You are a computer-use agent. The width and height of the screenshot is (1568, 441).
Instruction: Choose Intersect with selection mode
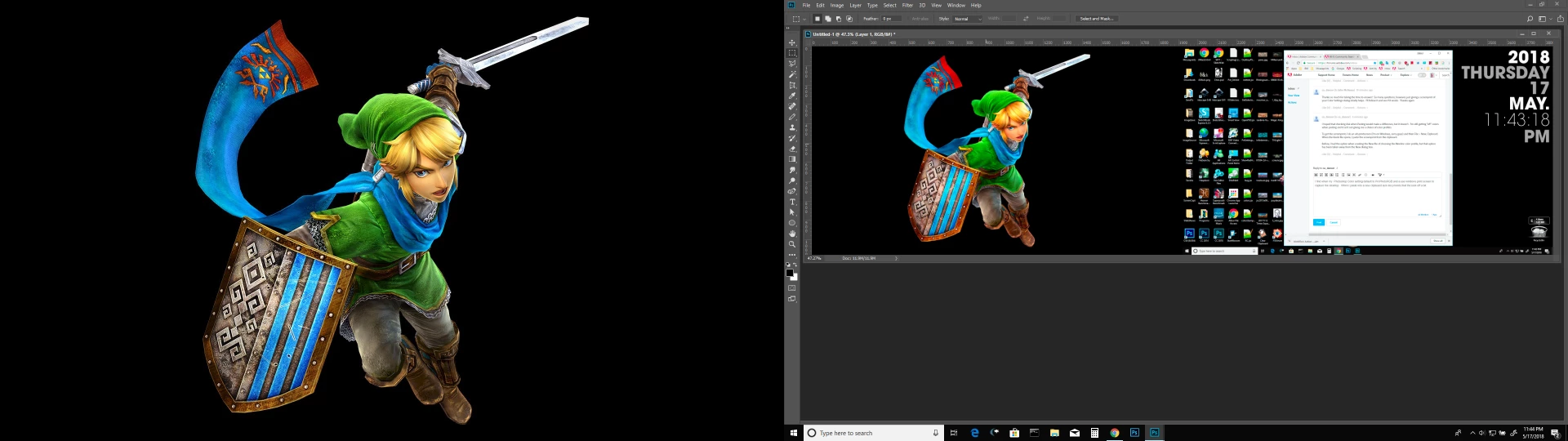(849, 19)
